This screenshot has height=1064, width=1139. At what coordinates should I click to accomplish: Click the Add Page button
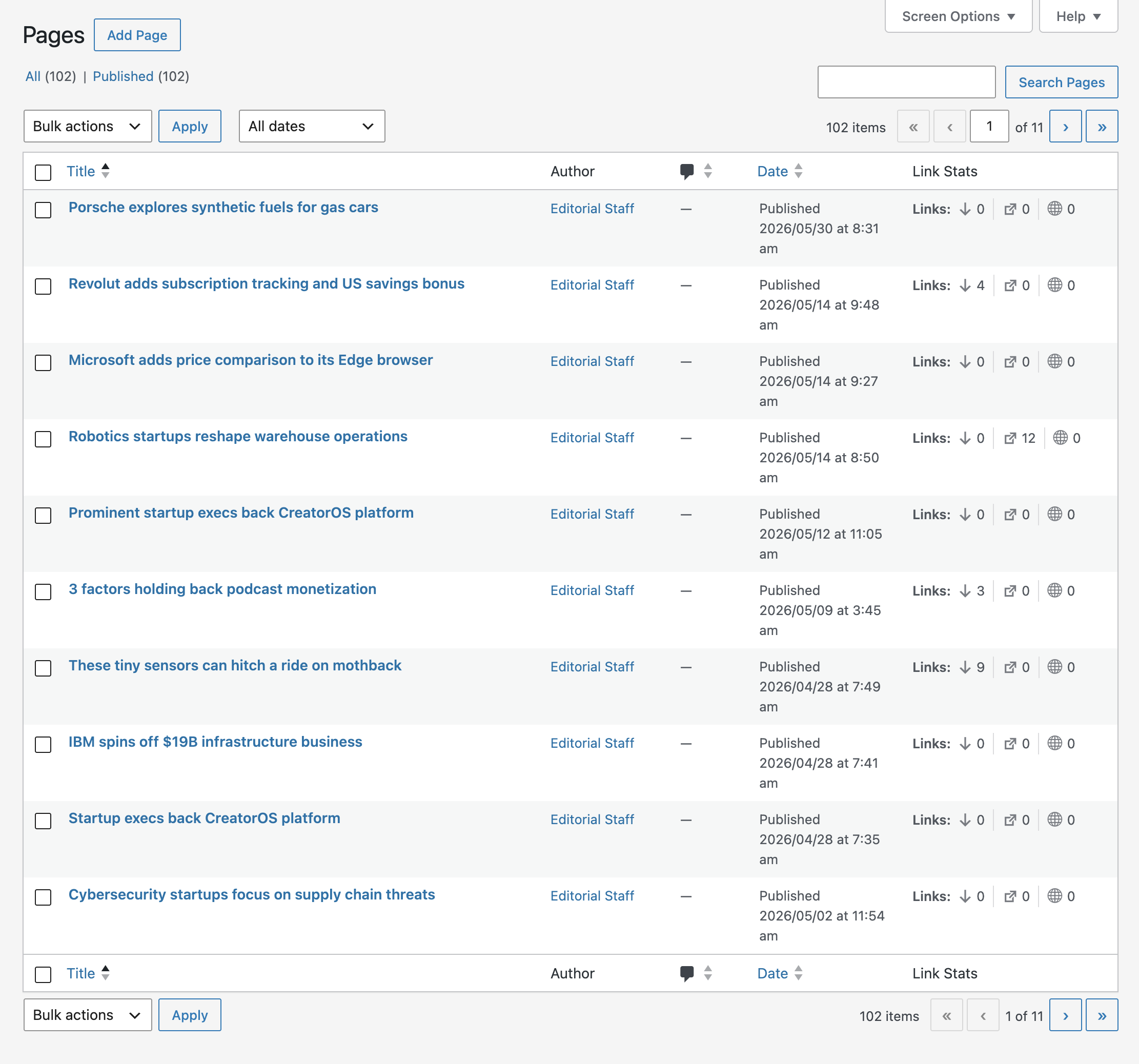[x=137, y=35]
